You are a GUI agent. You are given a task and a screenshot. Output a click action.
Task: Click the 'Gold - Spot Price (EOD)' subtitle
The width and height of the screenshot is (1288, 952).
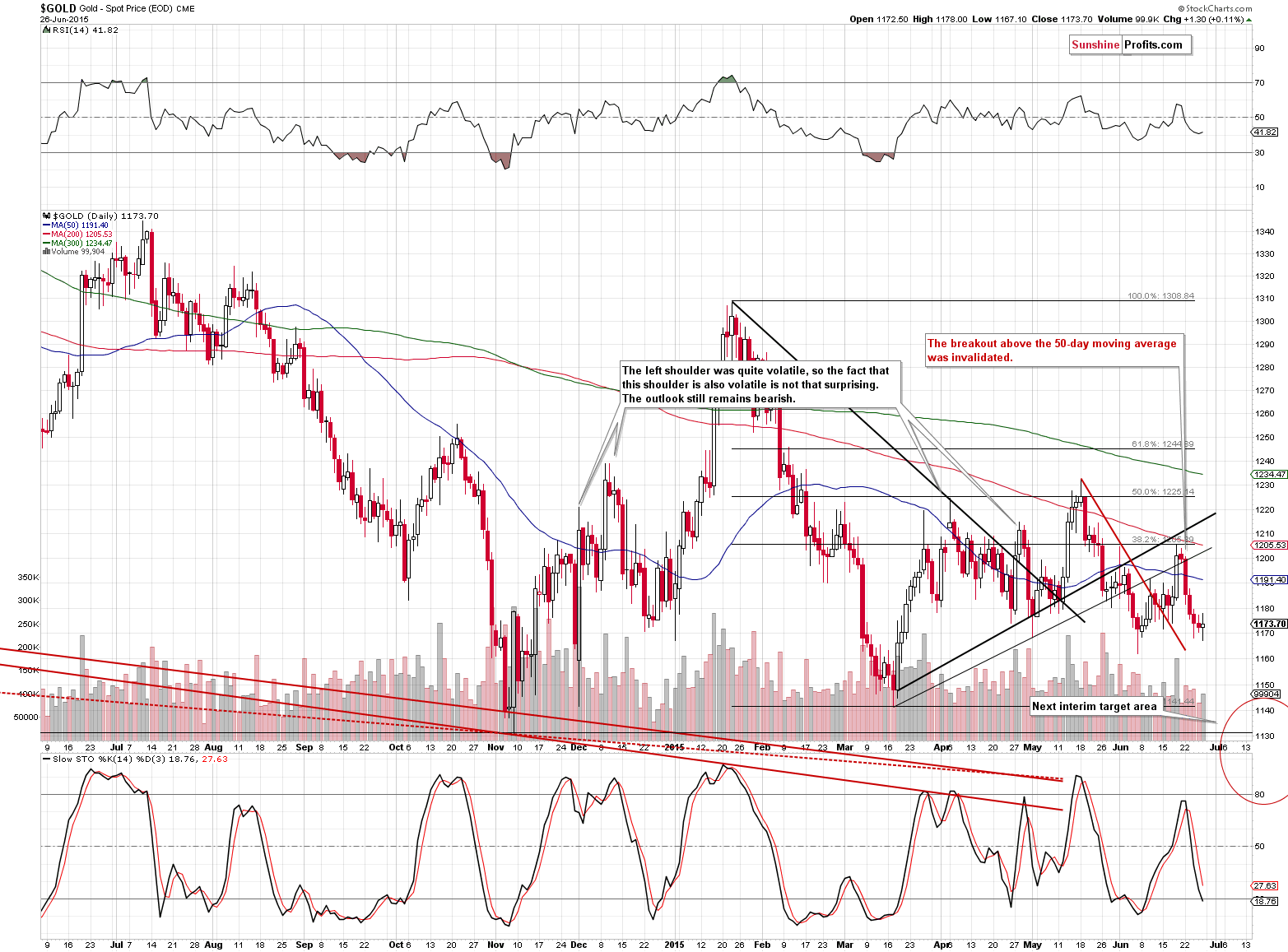pos(125,8)
